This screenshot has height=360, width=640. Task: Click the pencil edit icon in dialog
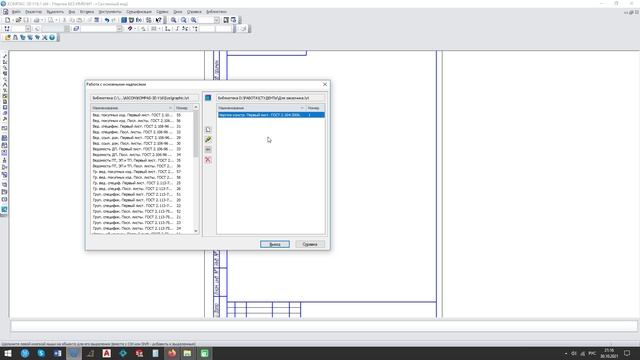[208, 140]
